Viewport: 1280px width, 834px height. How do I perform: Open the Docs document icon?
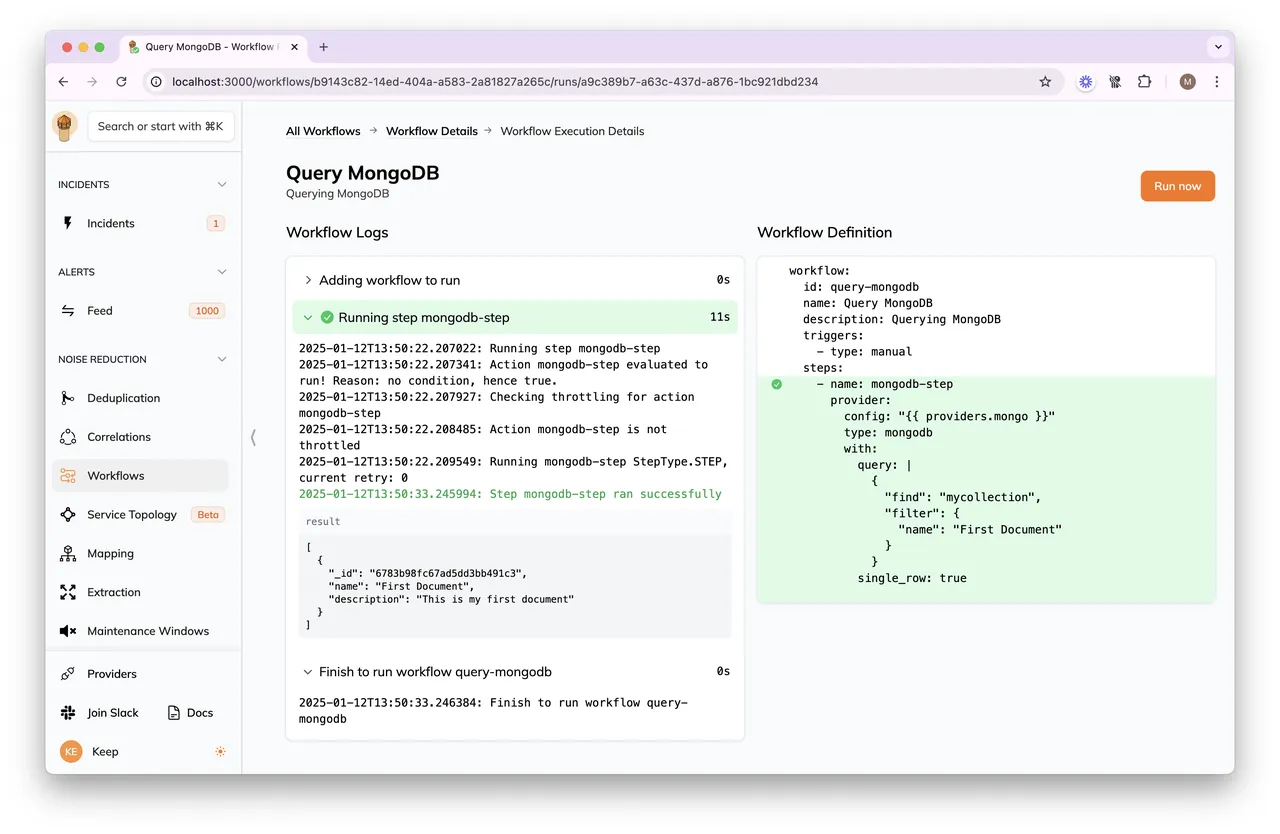click(x=174, y=713)
